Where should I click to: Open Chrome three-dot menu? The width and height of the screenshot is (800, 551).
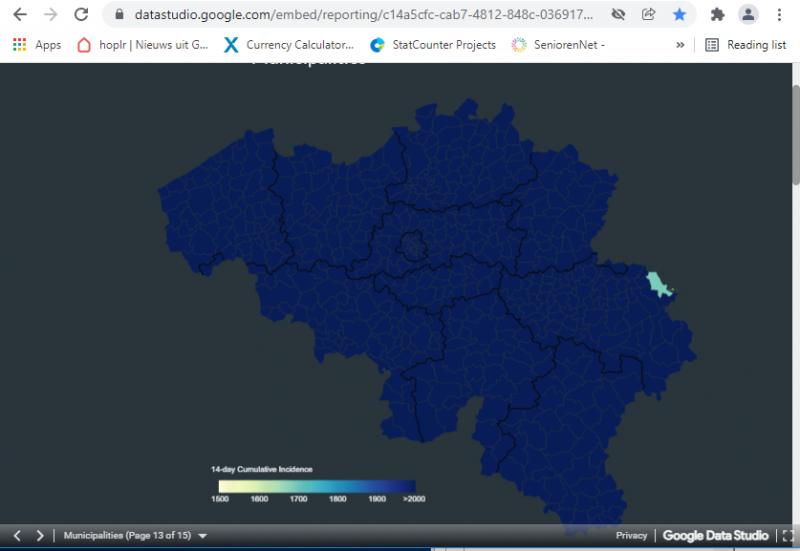[x=779, y=15]
